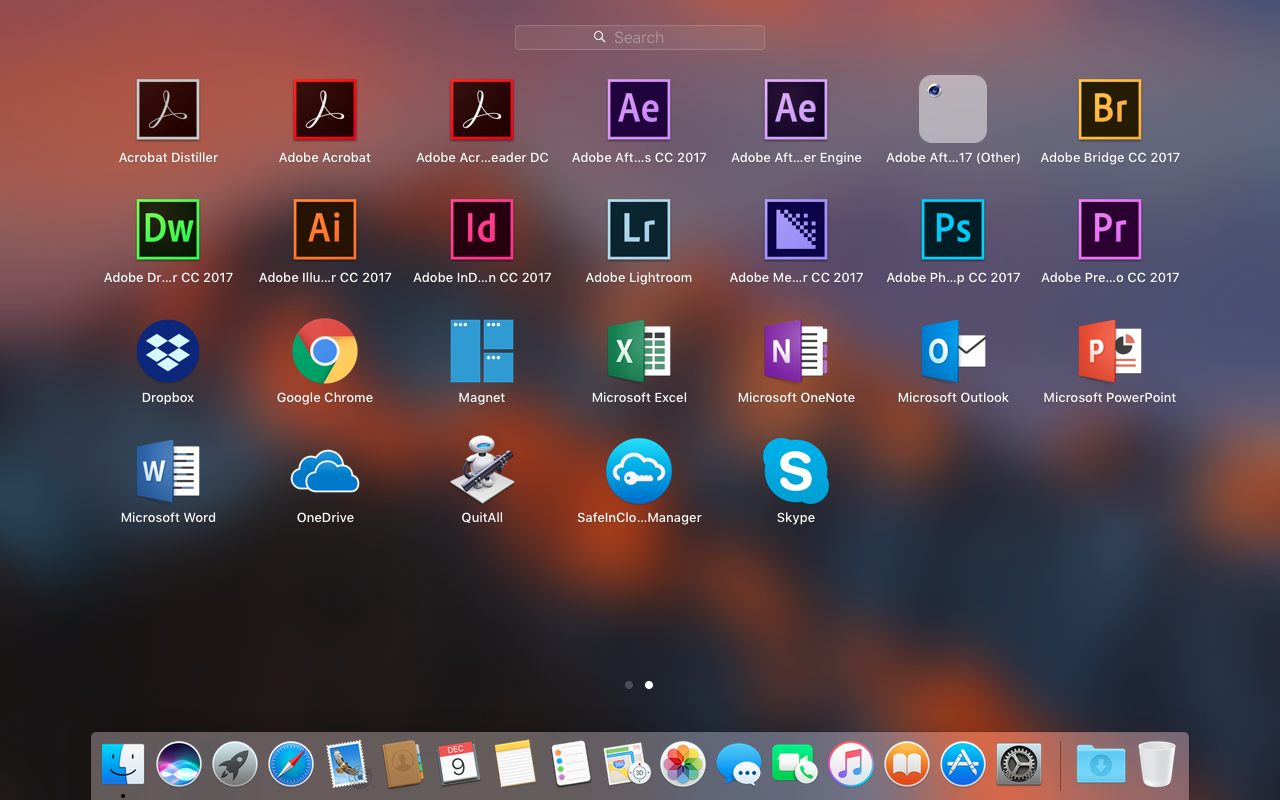1280x800 pixels.
Task: Open the QuitAll Automator app
Action: coord(482,469)
